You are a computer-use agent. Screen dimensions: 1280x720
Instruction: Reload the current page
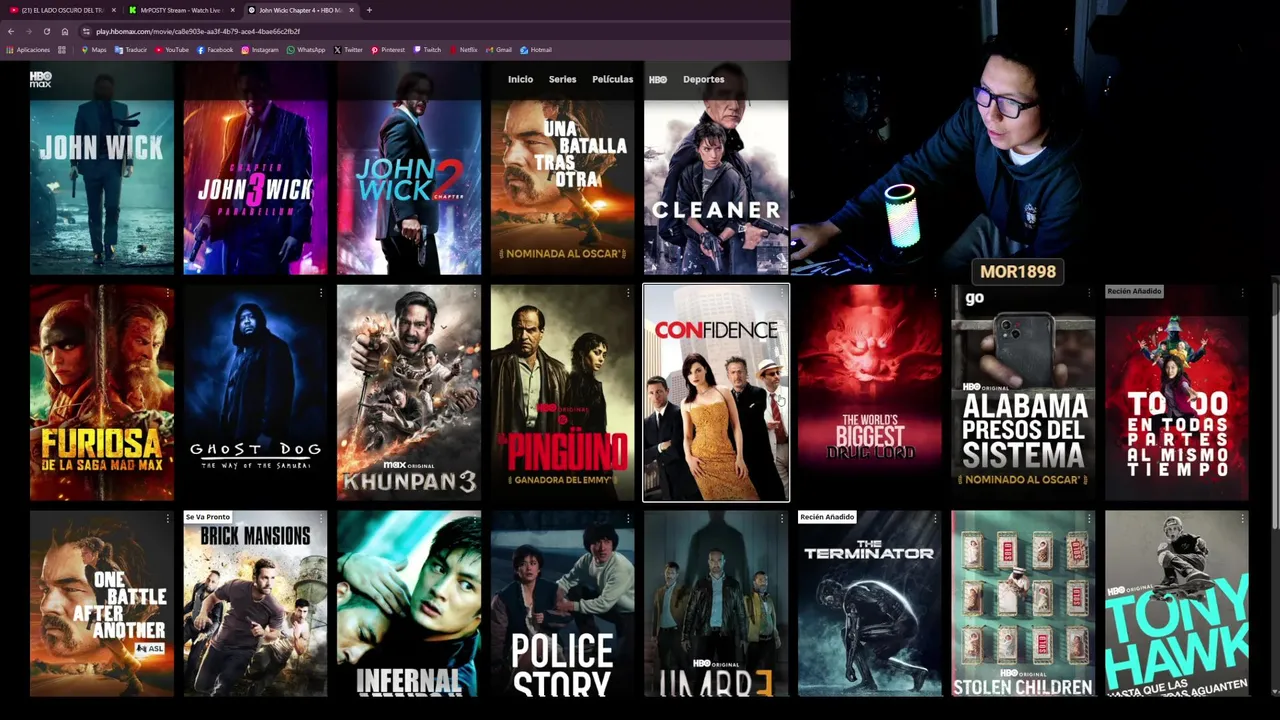pos(46,31)
